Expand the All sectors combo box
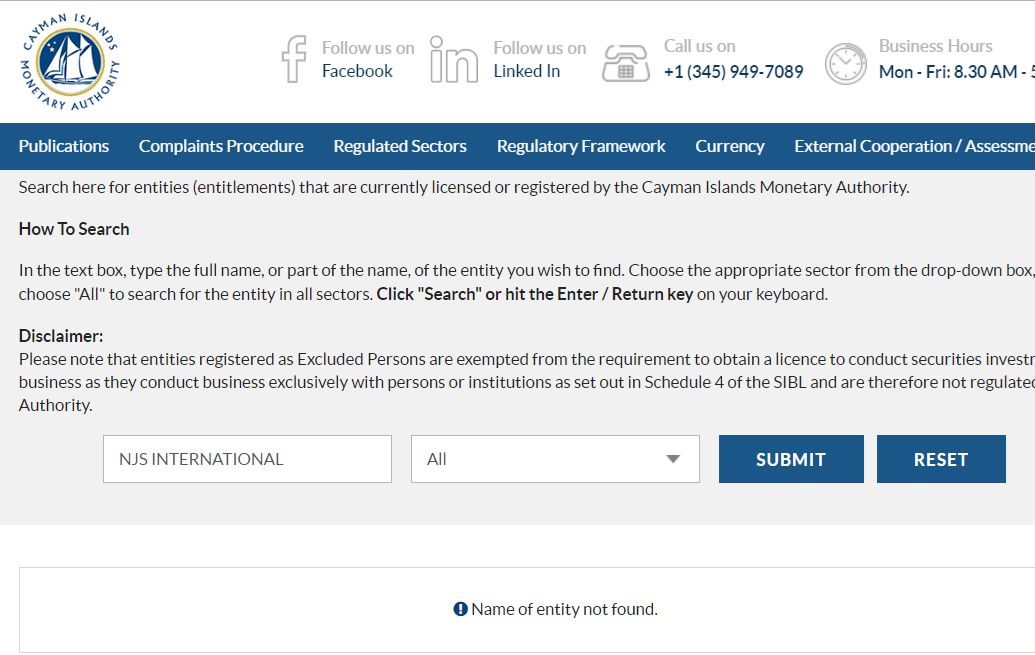This screenshot has width=1035, height=655. click(555, 459)
